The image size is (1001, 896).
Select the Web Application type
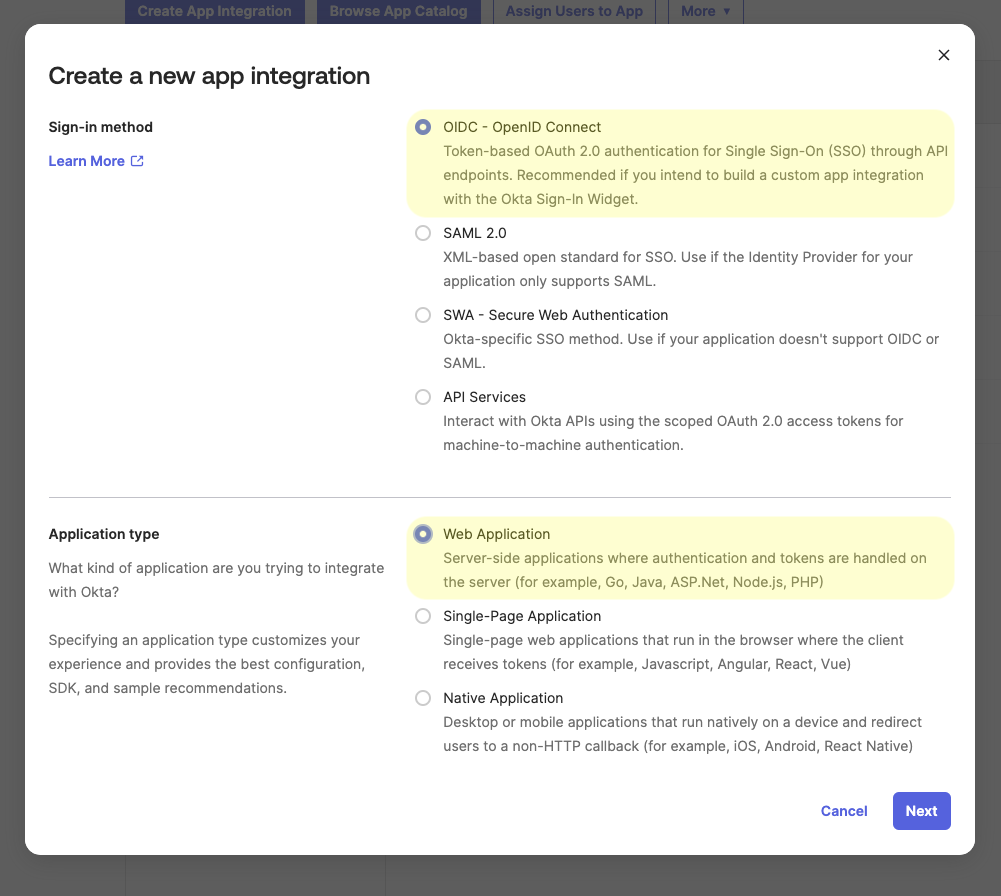point(423,534)
